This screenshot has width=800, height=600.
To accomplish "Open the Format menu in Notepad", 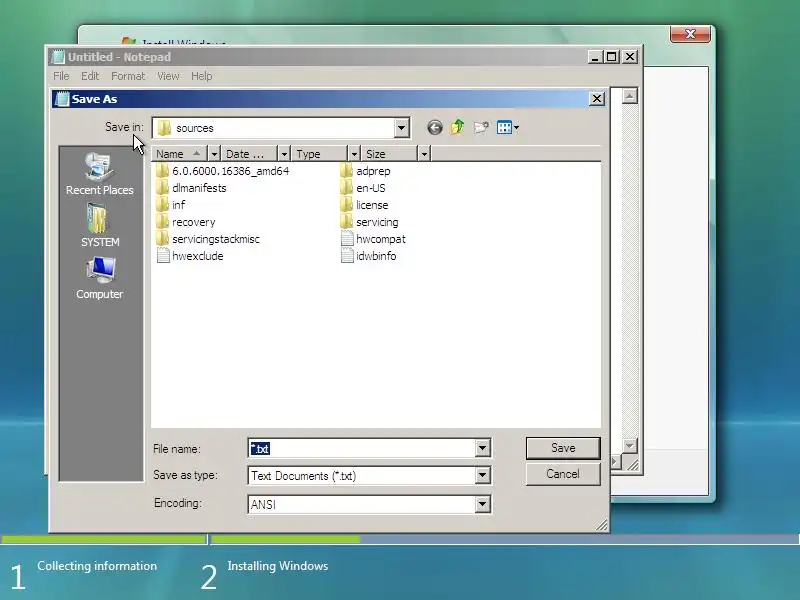I will [128, 76].
